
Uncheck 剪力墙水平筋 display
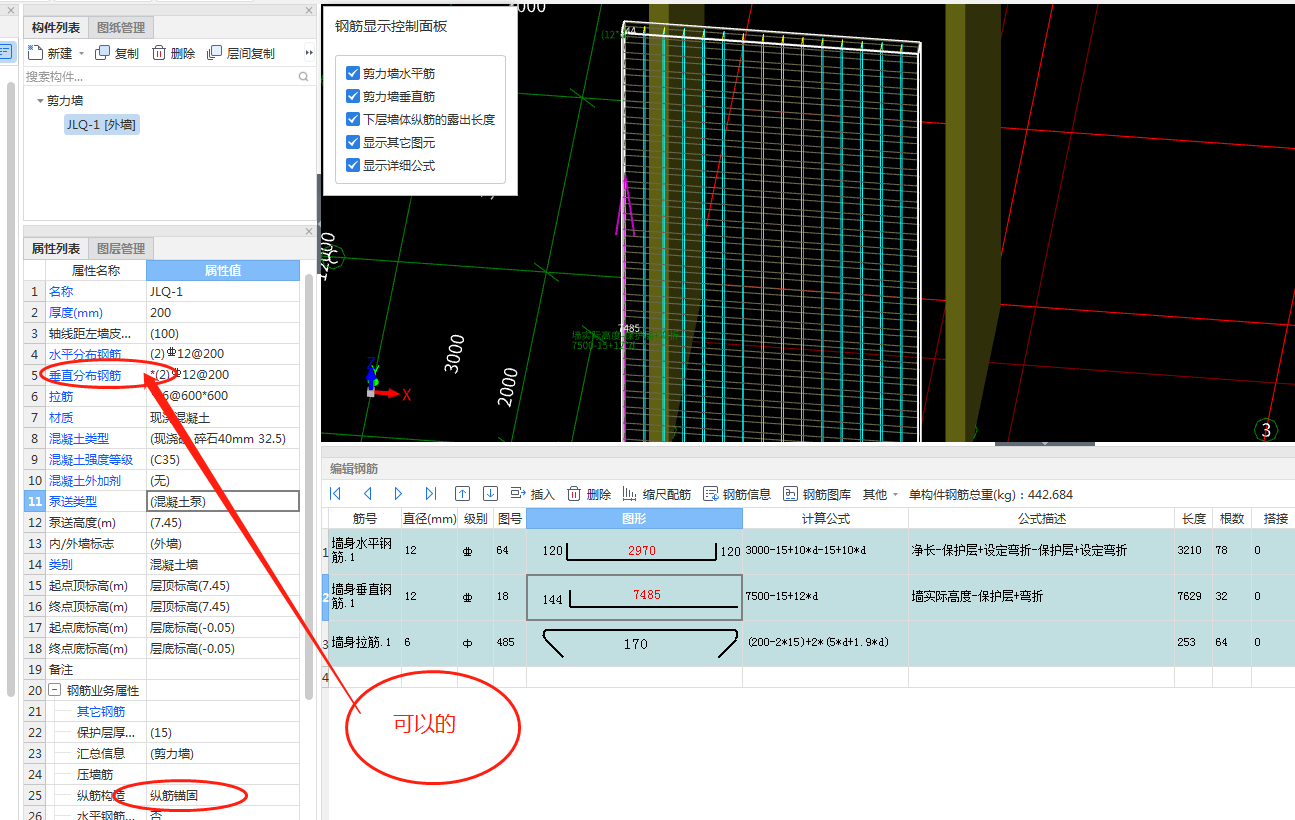(352, 73)
